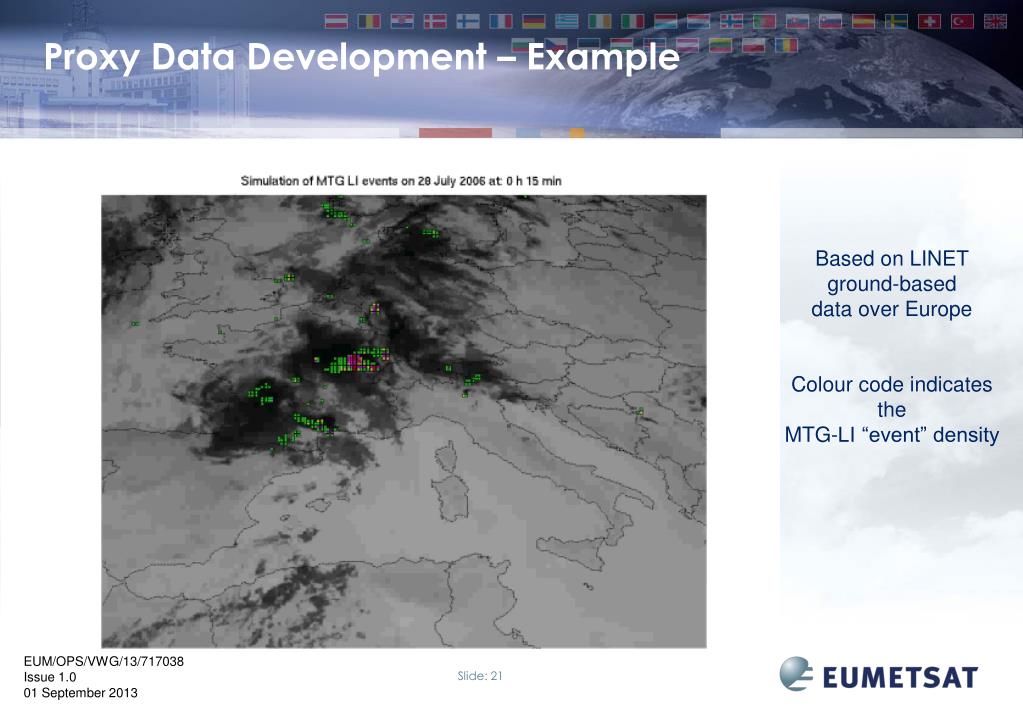
Task: Click the France flag icon
Action: pyautogui.click(x=501, y=22)
